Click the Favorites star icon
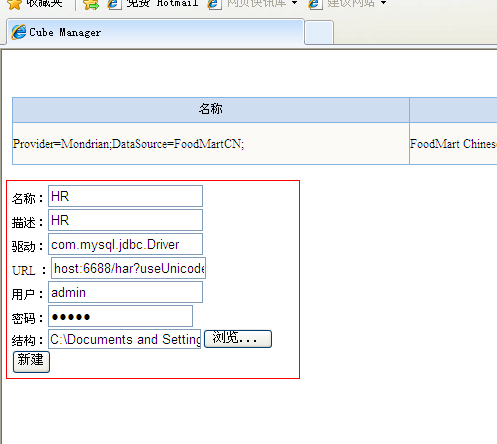 pyautogui.click(x=14, y=4)
